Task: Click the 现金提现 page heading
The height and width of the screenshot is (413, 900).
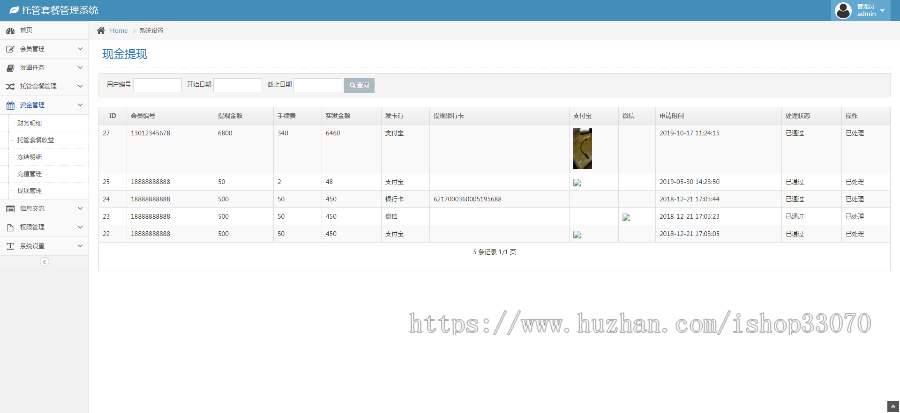Action: (125, 54)
